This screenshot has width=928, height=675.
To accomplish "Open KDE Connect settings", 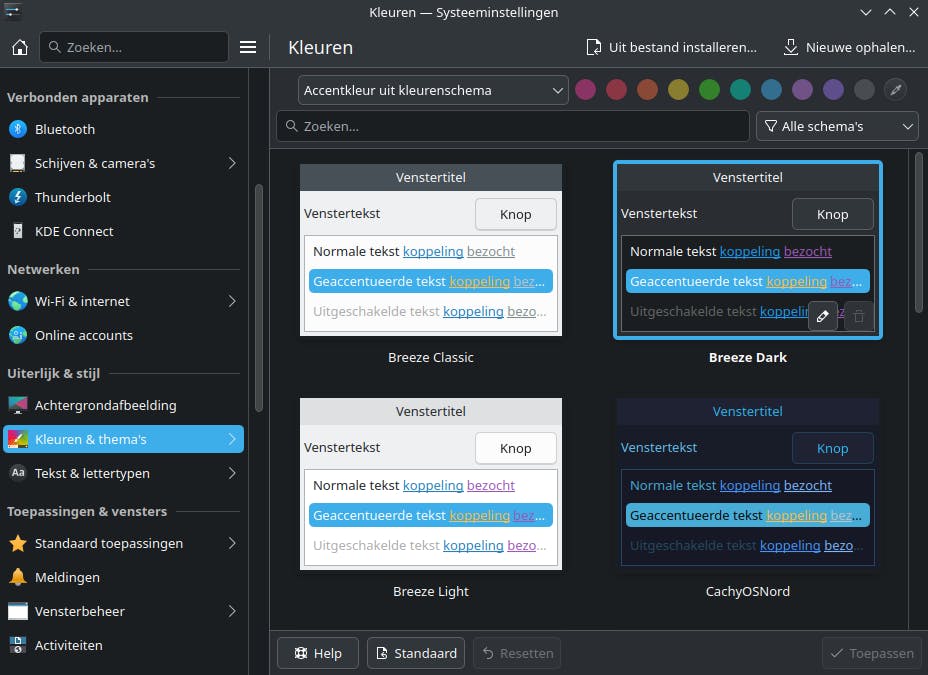I will coord(123,231).
